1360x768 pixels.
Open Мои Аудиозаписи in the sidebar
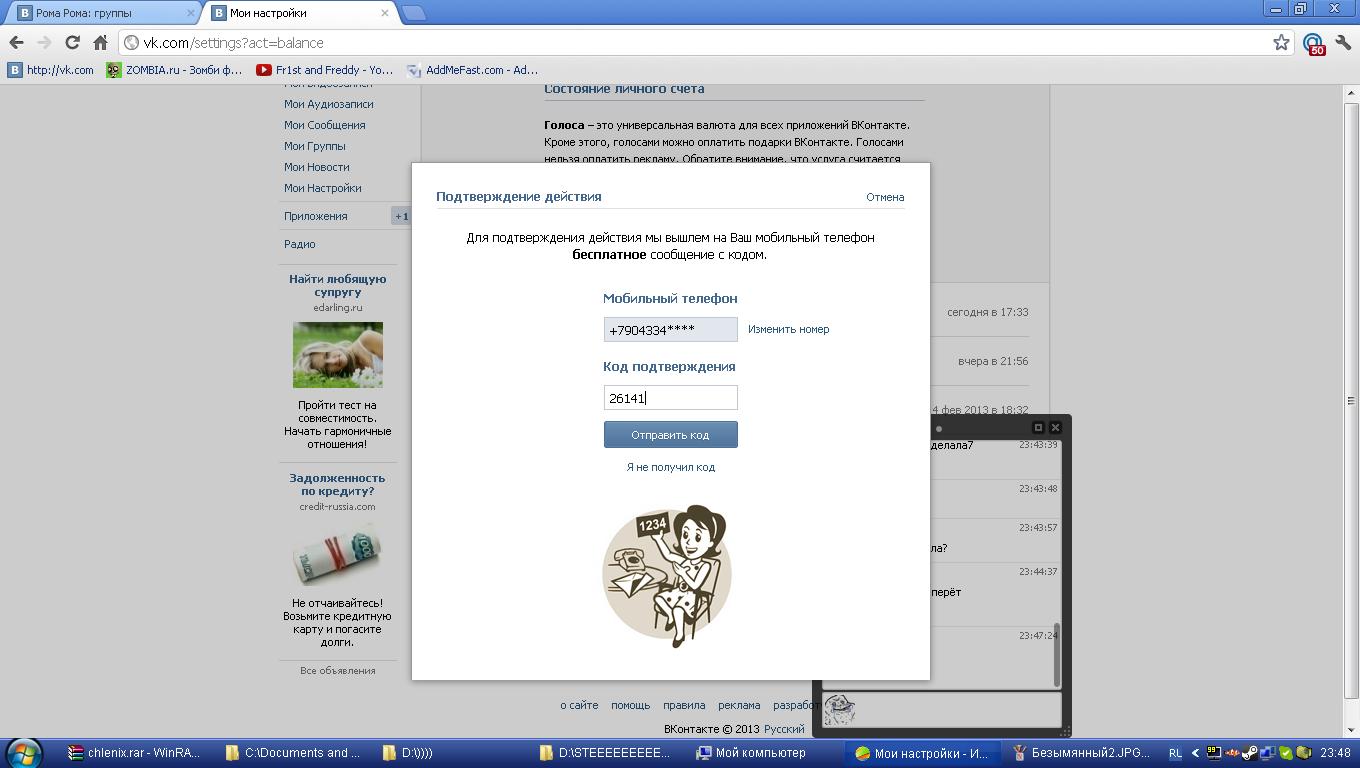(x=328, y=104)
